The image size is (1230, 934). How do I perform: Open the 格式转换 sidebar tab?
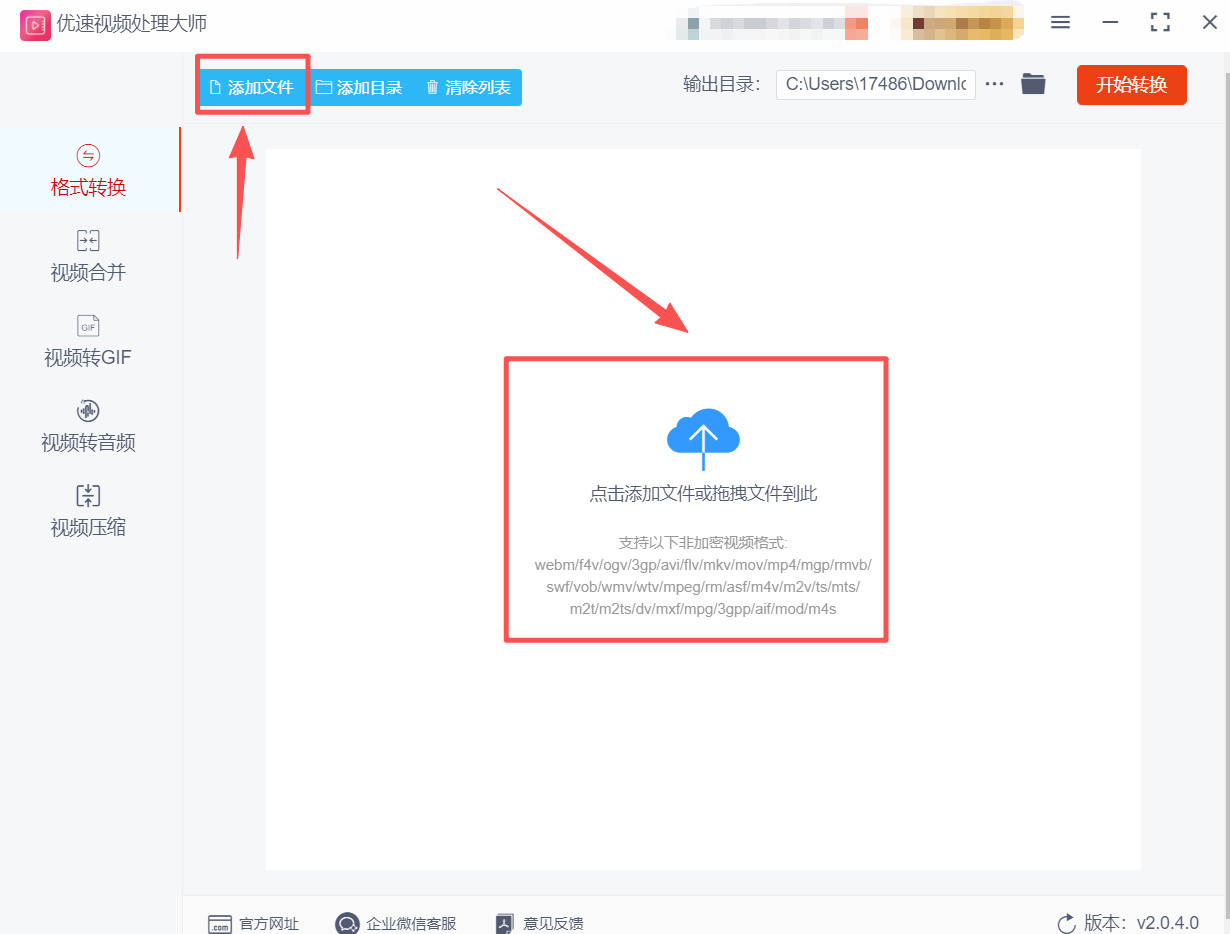click(x=89, y=170)
